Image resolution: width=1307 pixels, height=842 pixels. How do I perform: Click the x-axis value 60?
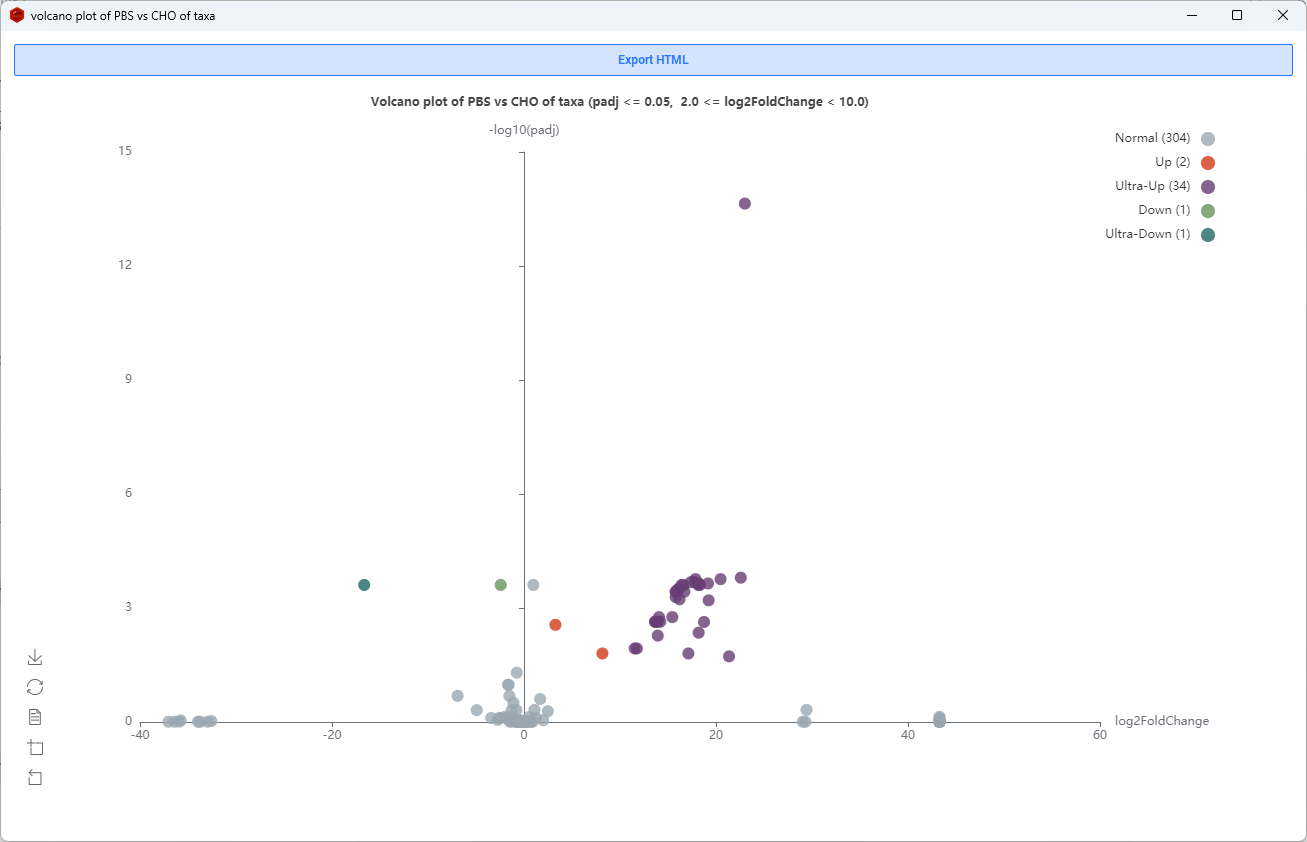click(1100, 736)
